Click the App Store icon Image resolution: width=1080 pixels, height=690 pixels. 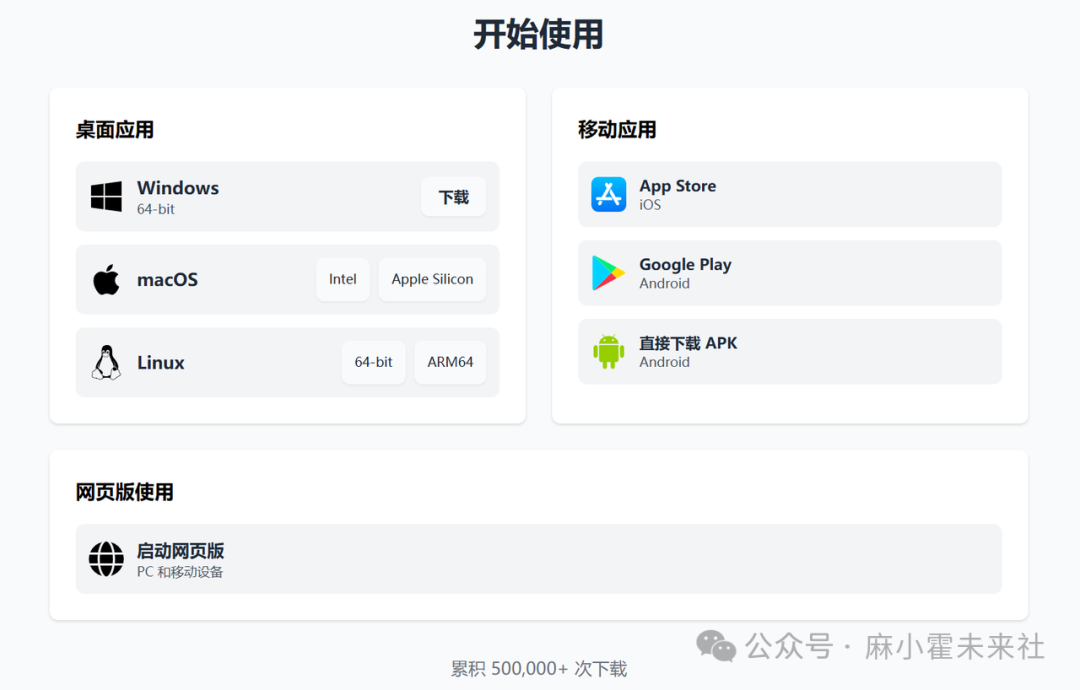click(x=608, y=194)
